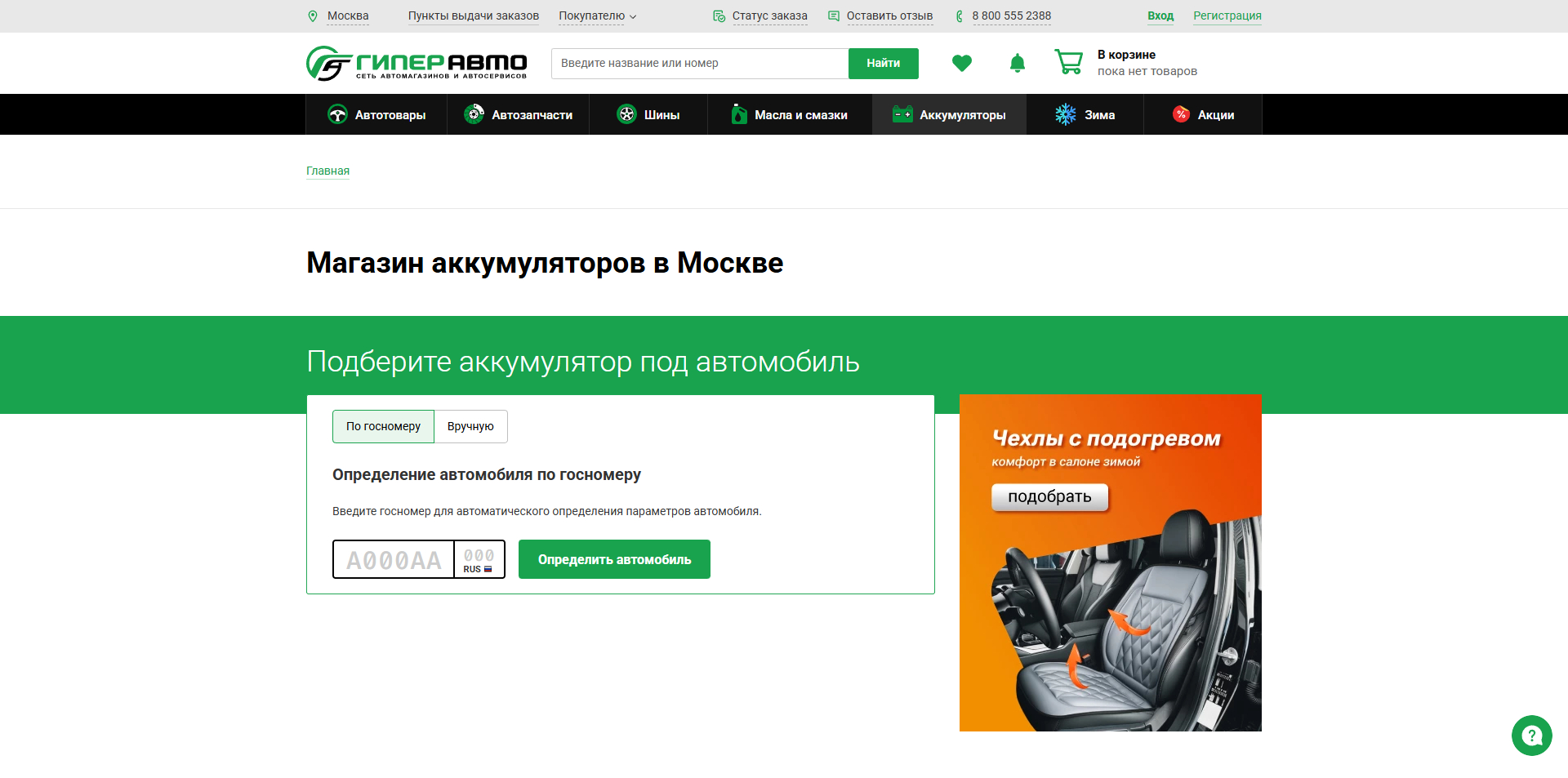Click the favorites heart icon

[962, 63]
